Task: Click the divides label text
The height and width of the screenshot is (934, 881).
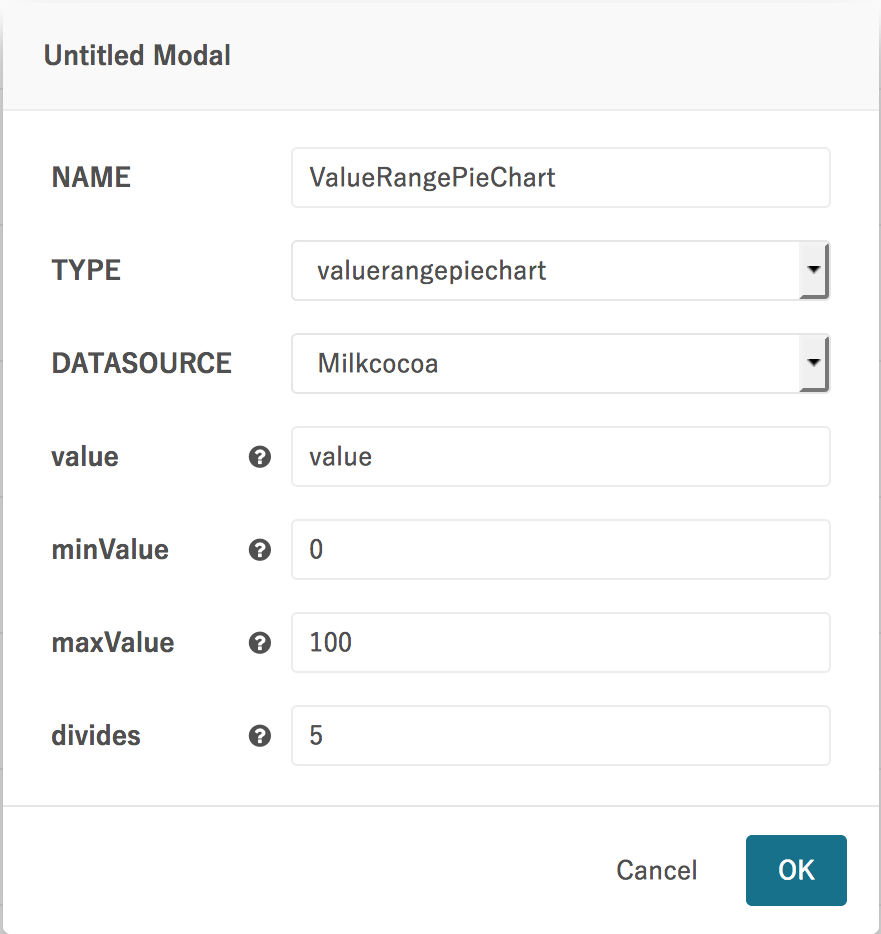Action: 96,736
